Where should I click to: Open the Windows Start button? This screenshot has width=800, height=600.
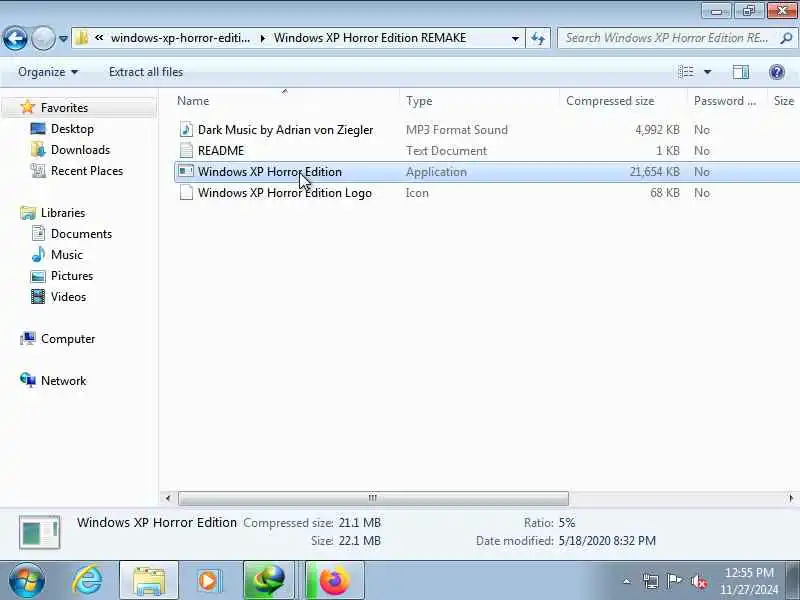(x=27, y=581)
